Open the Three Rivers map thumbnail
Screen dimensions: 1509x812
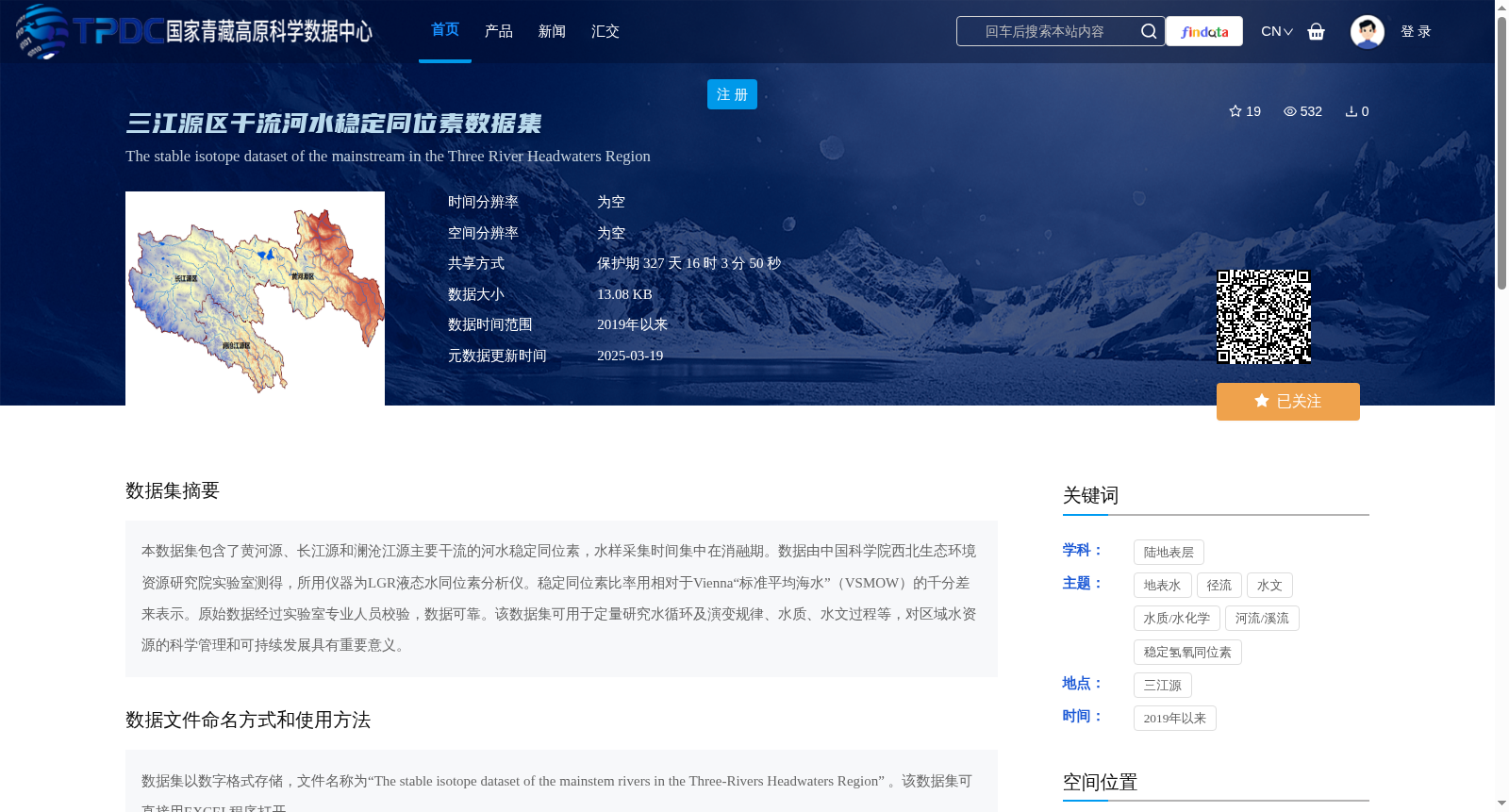coord(255,298)
